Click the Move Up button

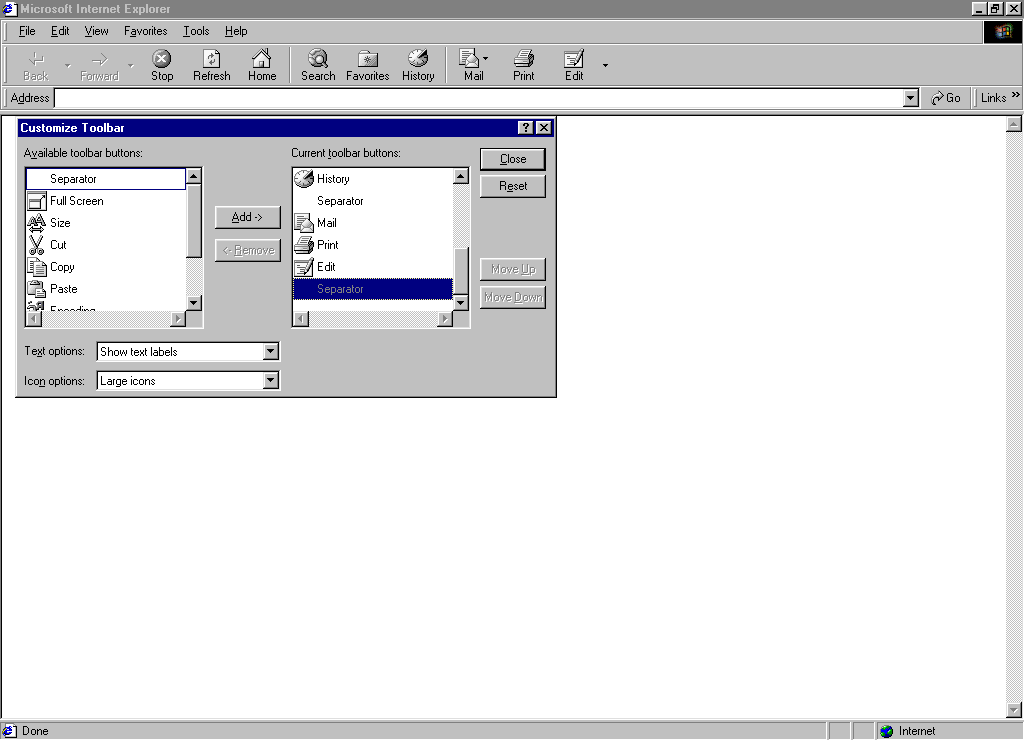513,269
